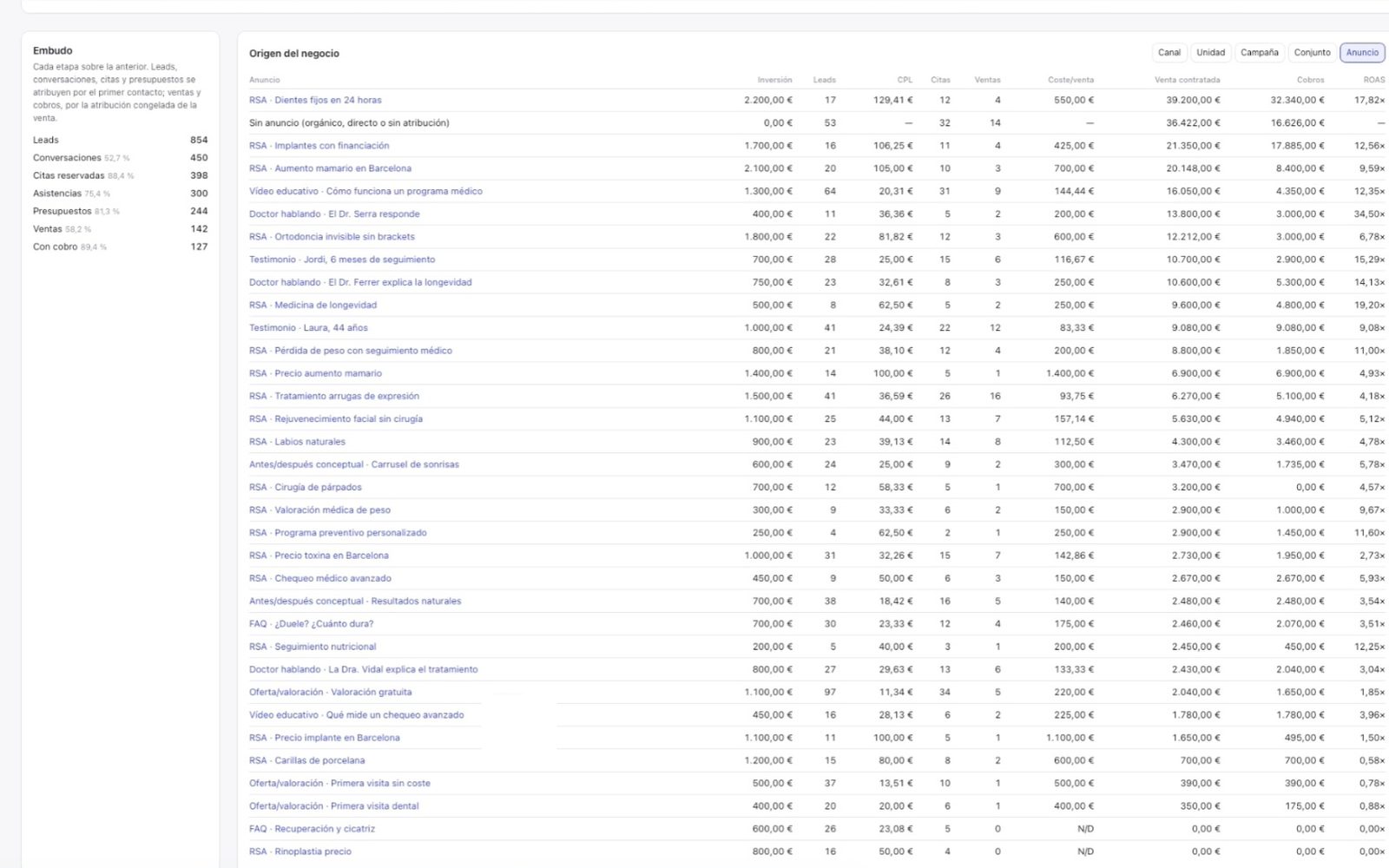Open the RSA · Dientes fijos en 24 horas ad
The width and height of the screenshot is (1389, 868).
coord(315,100)
